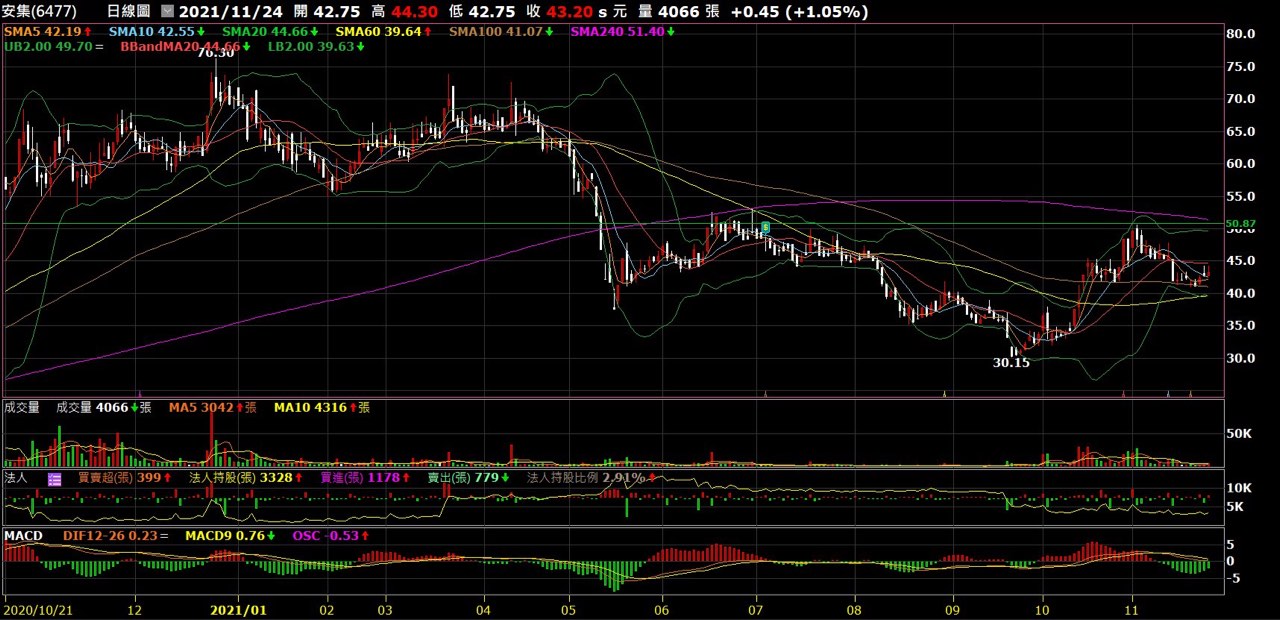Viewport: 1280px width, 620px height.
Task: Click the purple list icon beside 法人
Action: (54, 479)
